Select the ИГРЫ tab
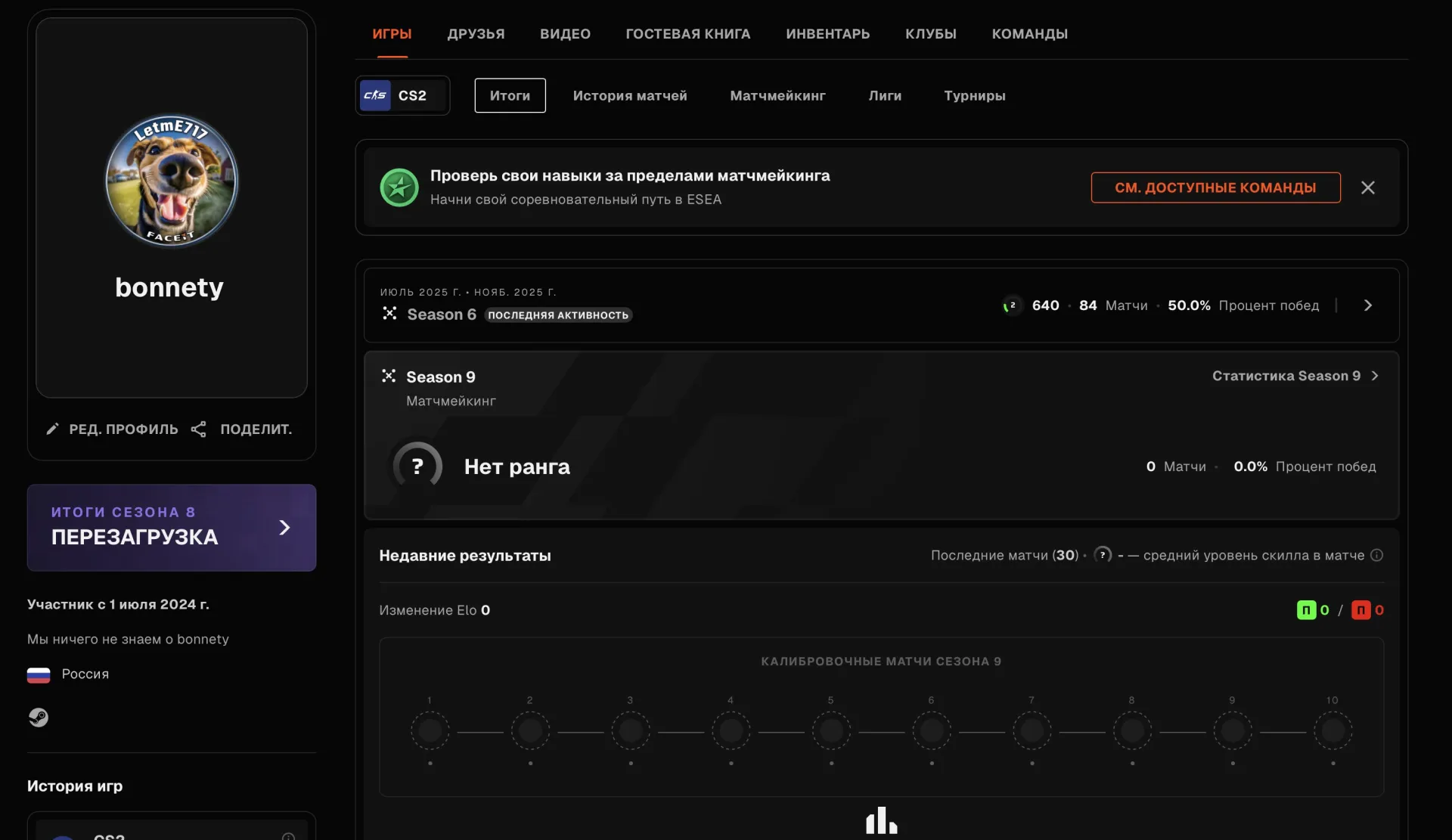1452x840 pixels. tap(392, 34)
